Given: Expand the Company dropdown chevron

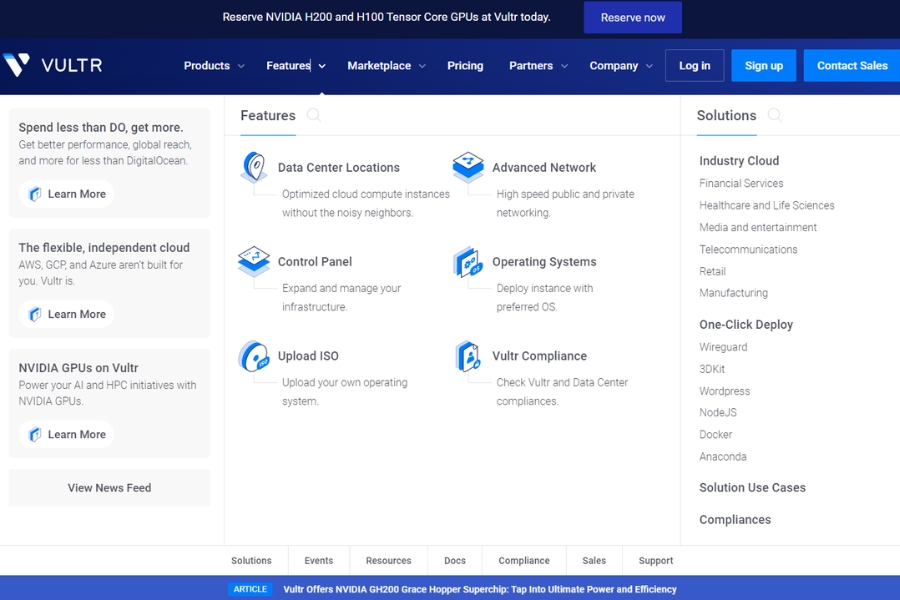Looking at the screenshot, I should (649, 66).
